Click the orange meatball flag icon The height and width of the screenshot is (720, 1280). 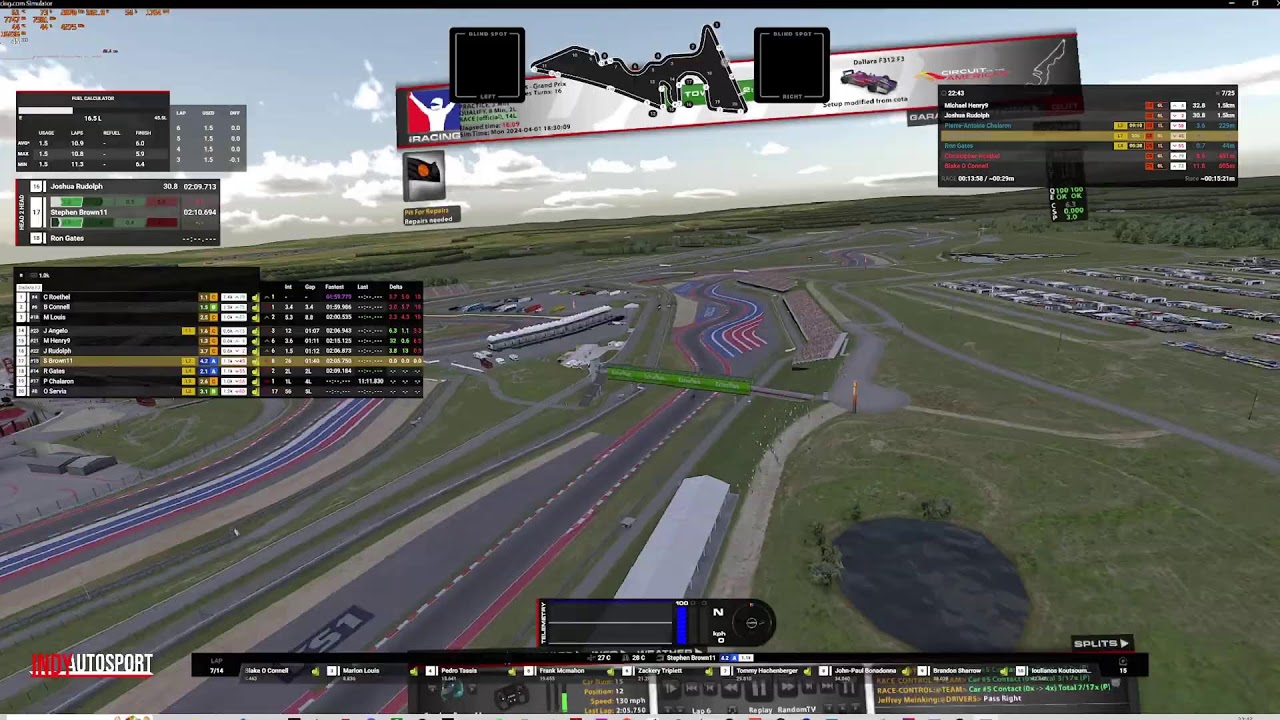pyautogui.click(x=424, y=177)
